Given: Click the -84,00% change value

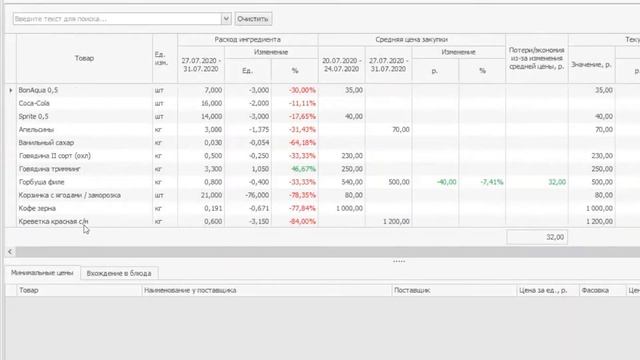Looking at the screenshot, I should coord(302,221).
